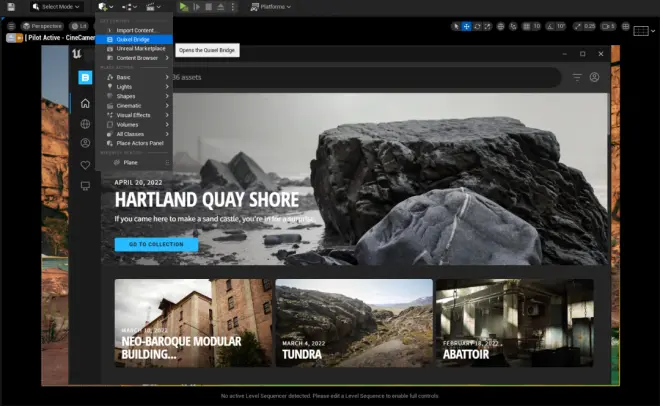Toggle world/local coordinate globe icon
The image size is (660, 406).
point(500,27)
